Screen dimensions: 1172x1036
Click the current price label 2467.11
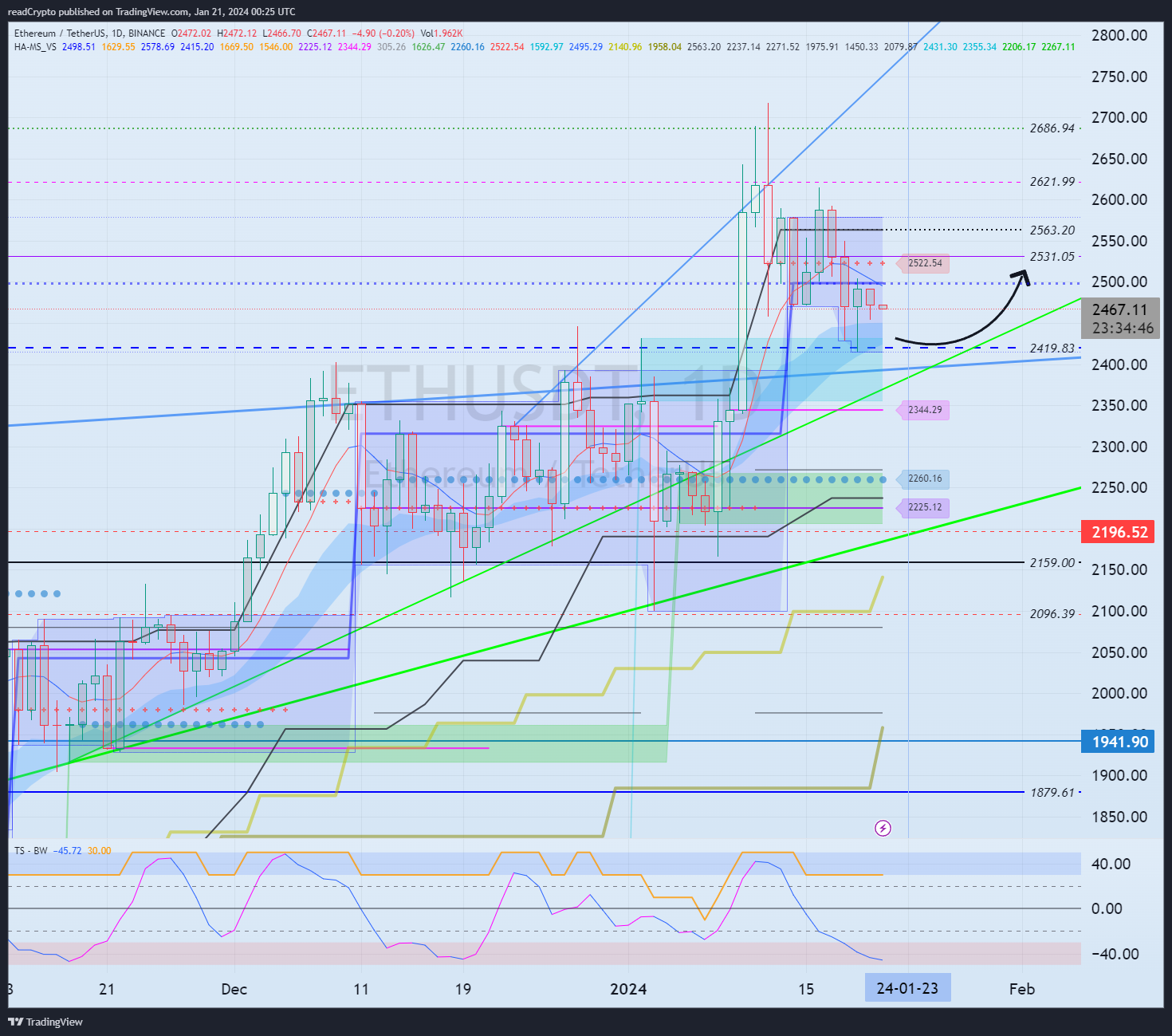click(x=1120, y=309)
